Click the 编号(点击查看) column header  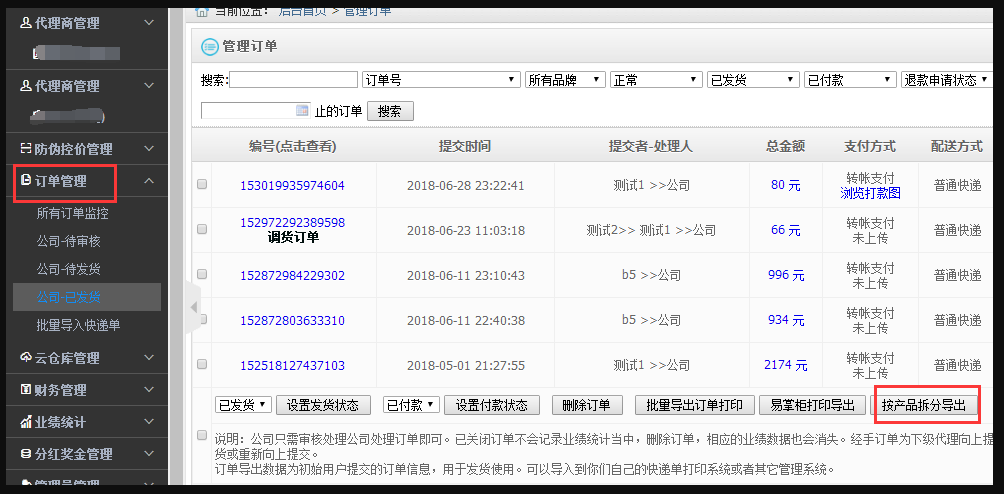pyautogui.click(x=293, y=147)
